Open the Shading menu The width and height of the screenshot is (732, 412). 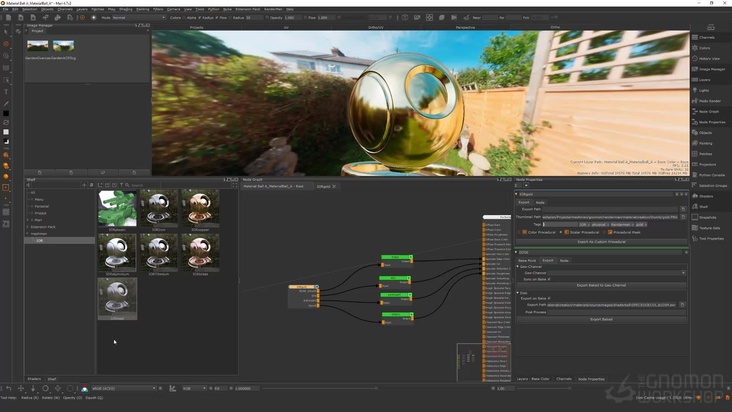pyautogui.click(x=126, y=9)
